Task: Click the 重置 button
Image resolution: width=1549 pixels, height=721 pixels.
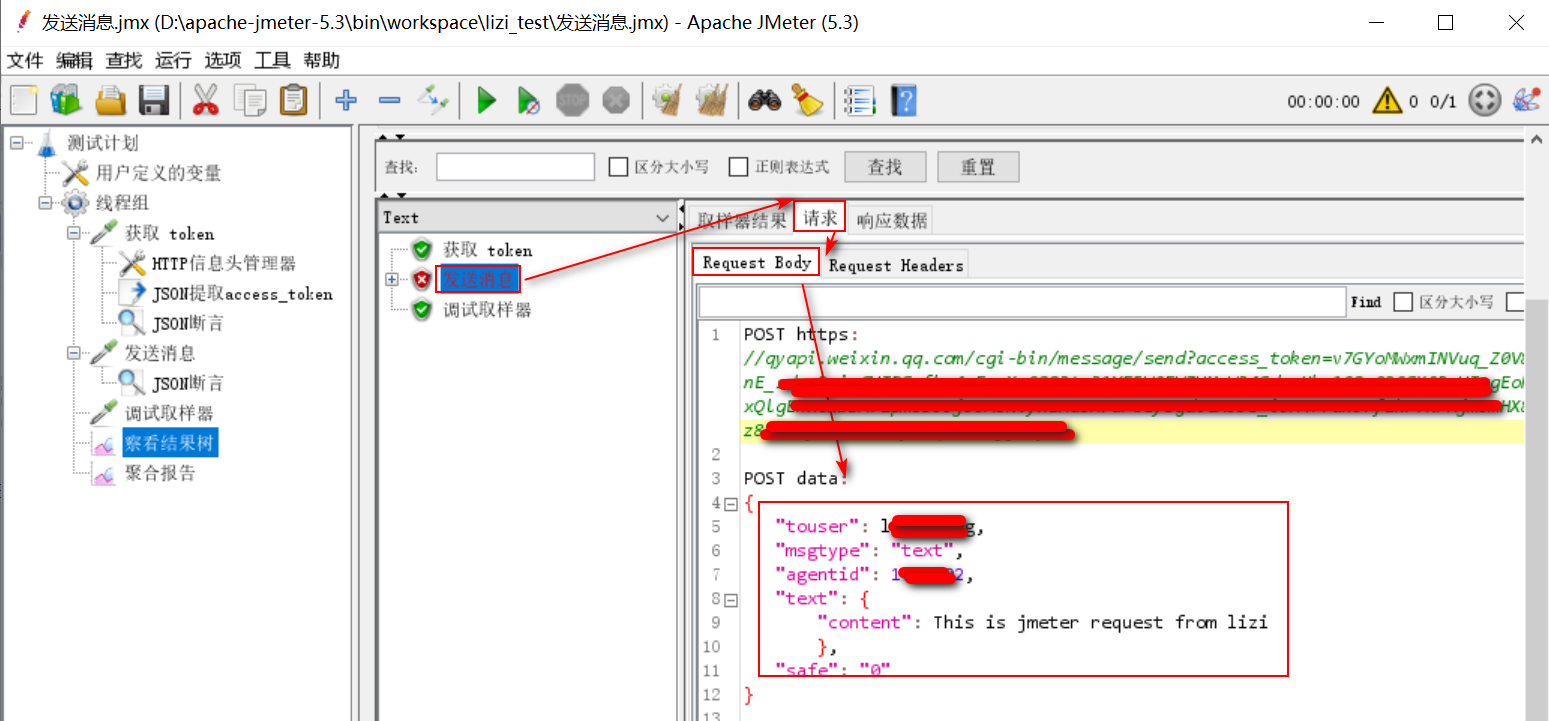Action: (x=978, y=167)
